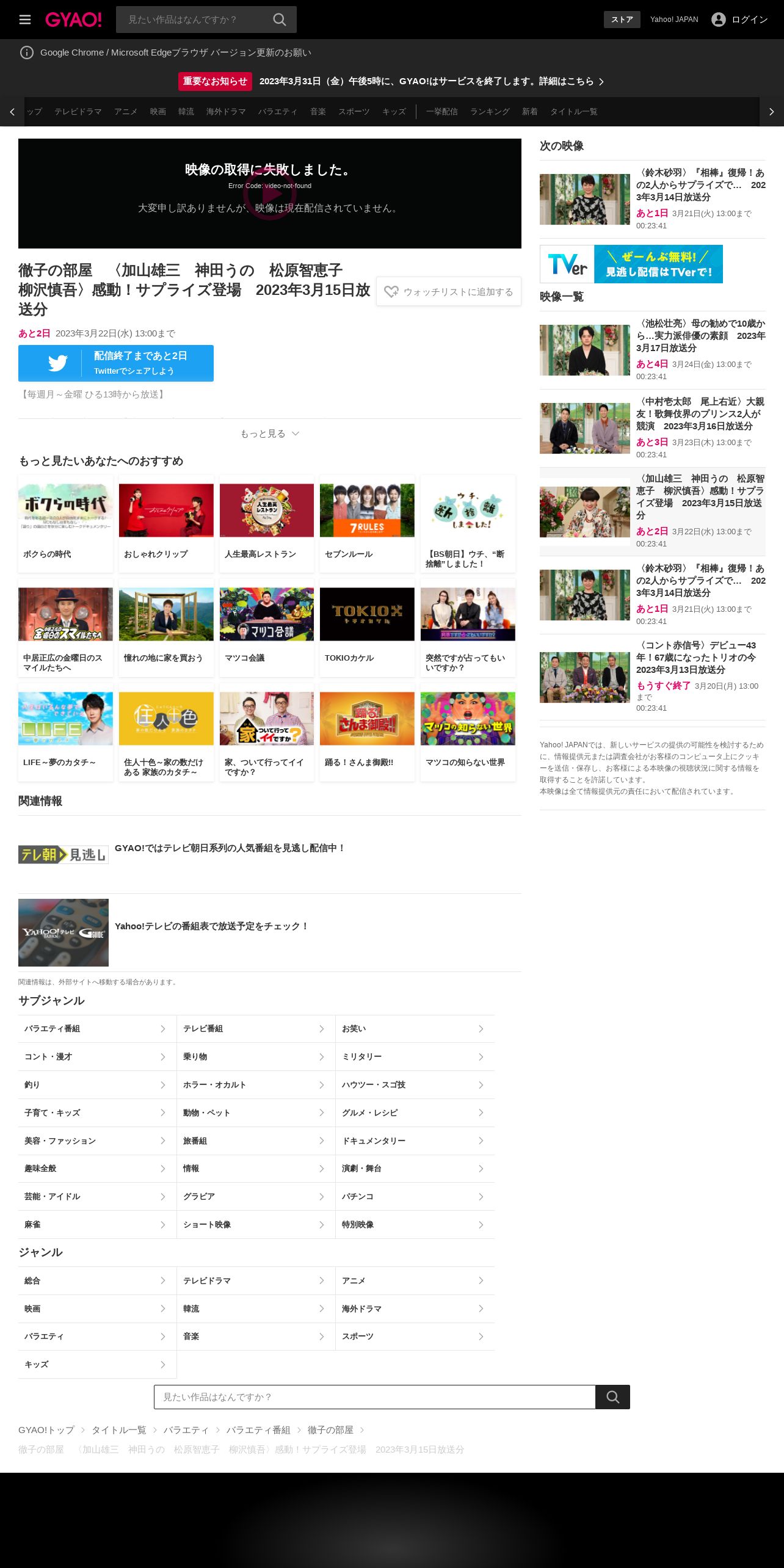Click GYAO!ではテレビ朝日系列 related link
This screenshot has width=784, height=1568.
tap(230, 848)
